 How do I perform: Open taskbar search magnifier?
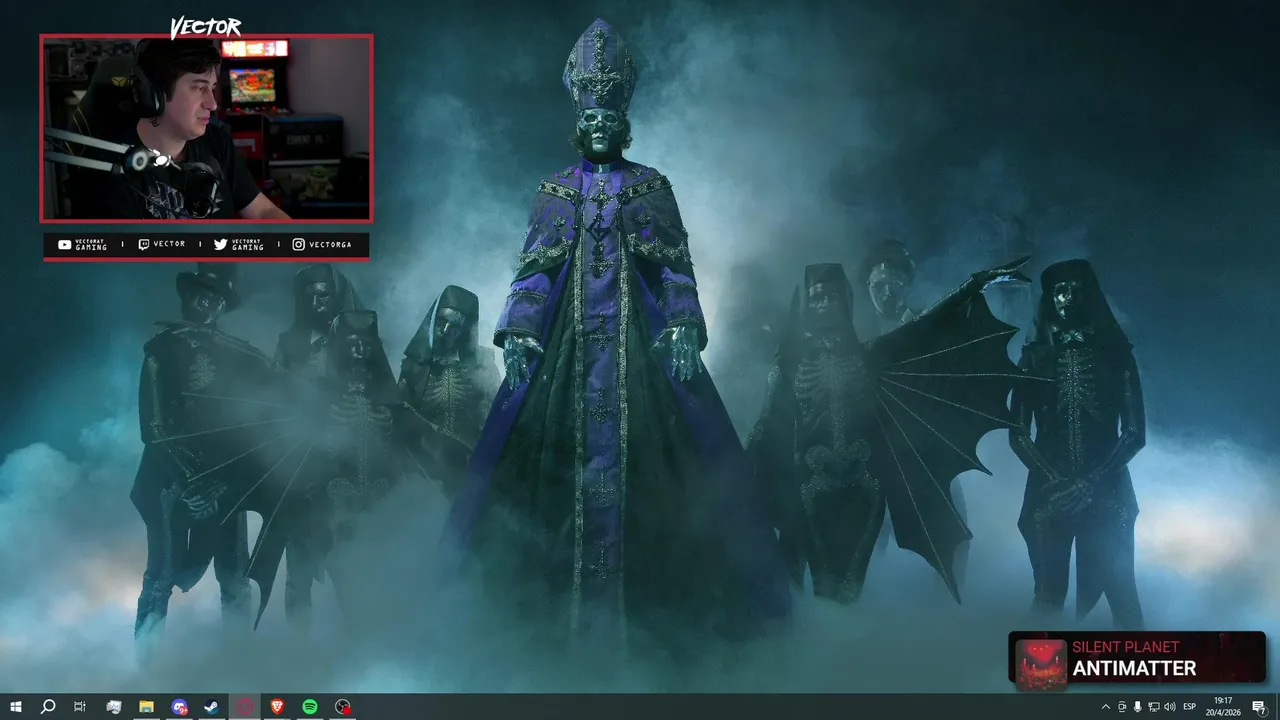click(47, 707)
